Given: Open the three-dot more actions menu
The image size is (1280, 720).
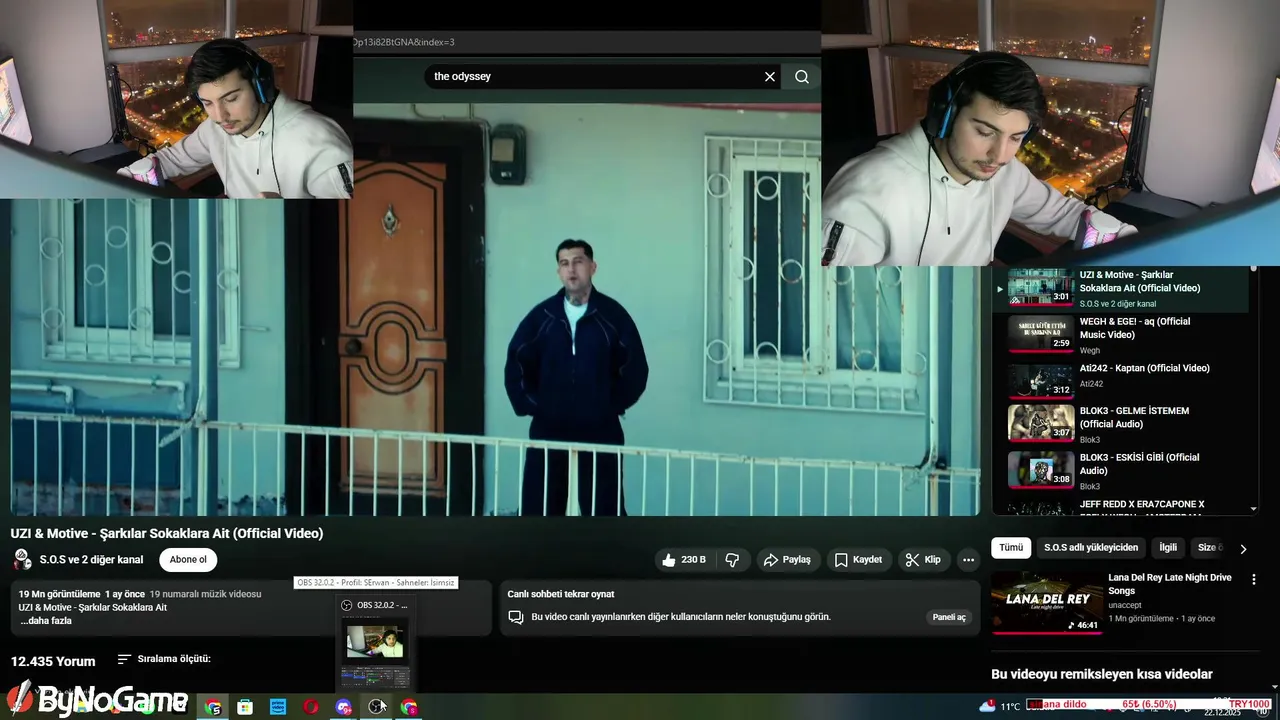Looking at the screenshot, I should pyautogui.click(x=968, y=560).
